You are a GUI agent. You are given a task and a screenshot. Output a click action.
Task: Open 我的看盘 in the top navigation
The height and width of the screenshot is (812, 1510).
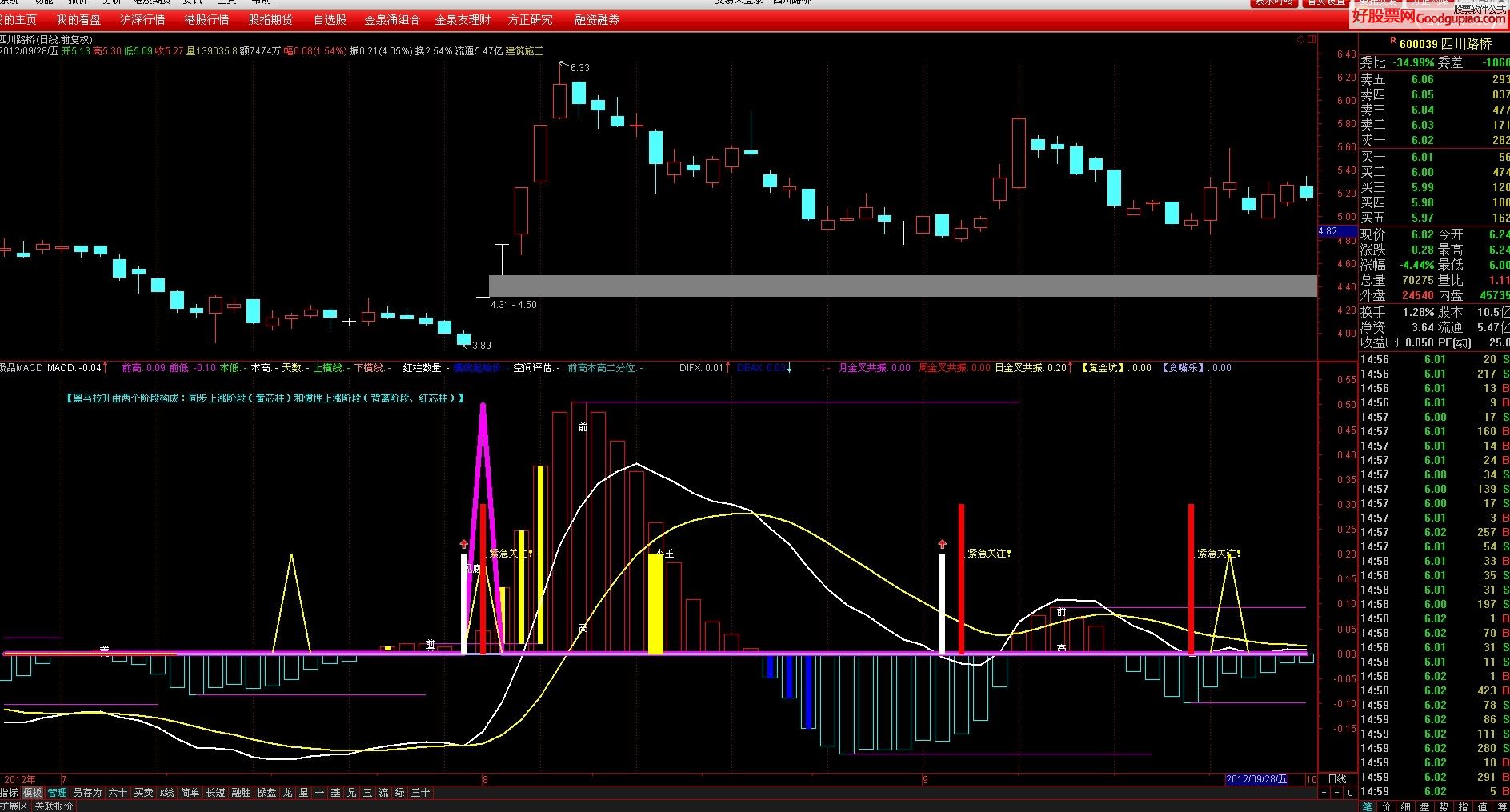click(78, 19)
